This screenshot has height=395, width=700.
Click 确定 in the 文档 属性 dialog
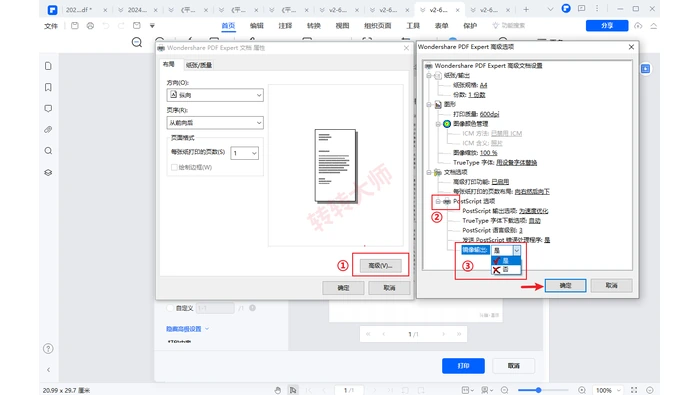343,288
